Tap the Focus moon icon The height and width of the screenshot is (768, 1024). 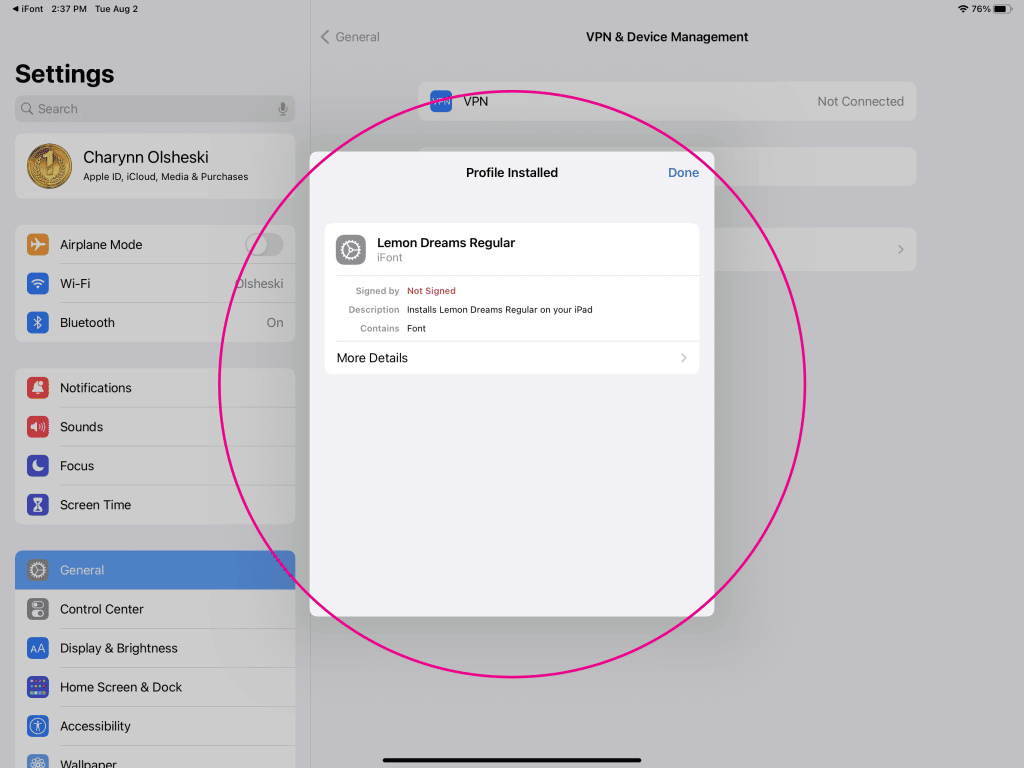(x=38, y=466)
